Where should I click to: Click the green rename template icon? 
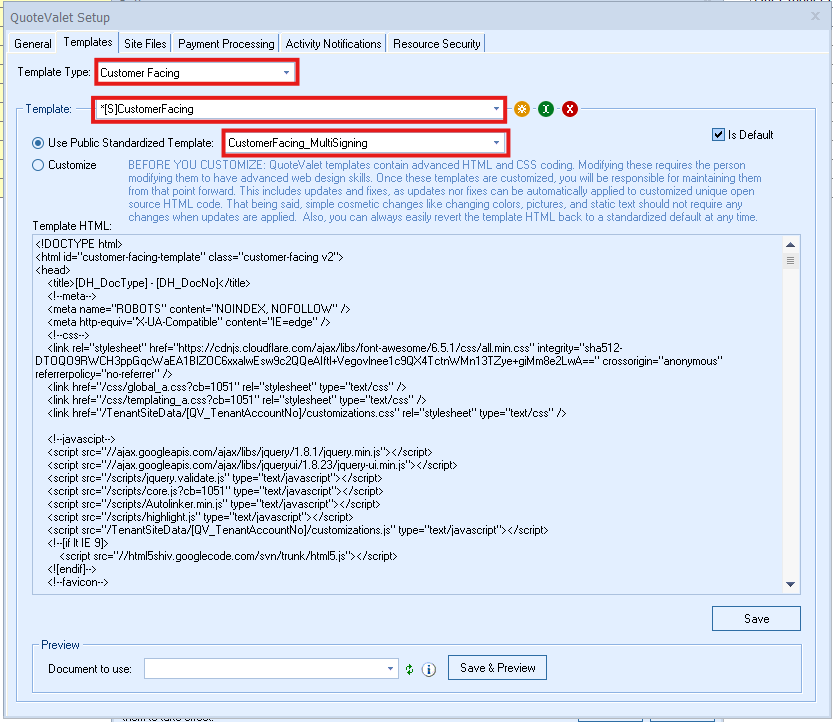click(546, 109)
